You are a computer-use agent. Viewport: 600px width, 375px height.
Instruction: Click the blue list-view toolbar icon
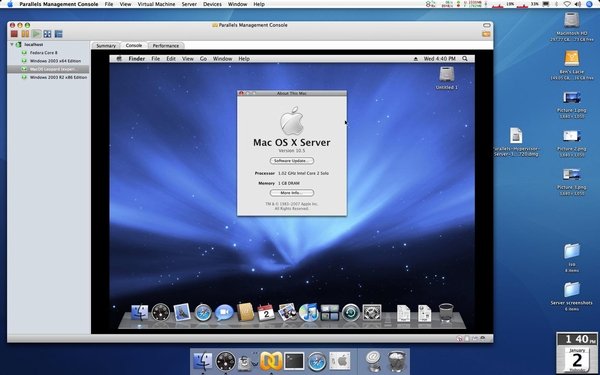(x=58, y=34)
